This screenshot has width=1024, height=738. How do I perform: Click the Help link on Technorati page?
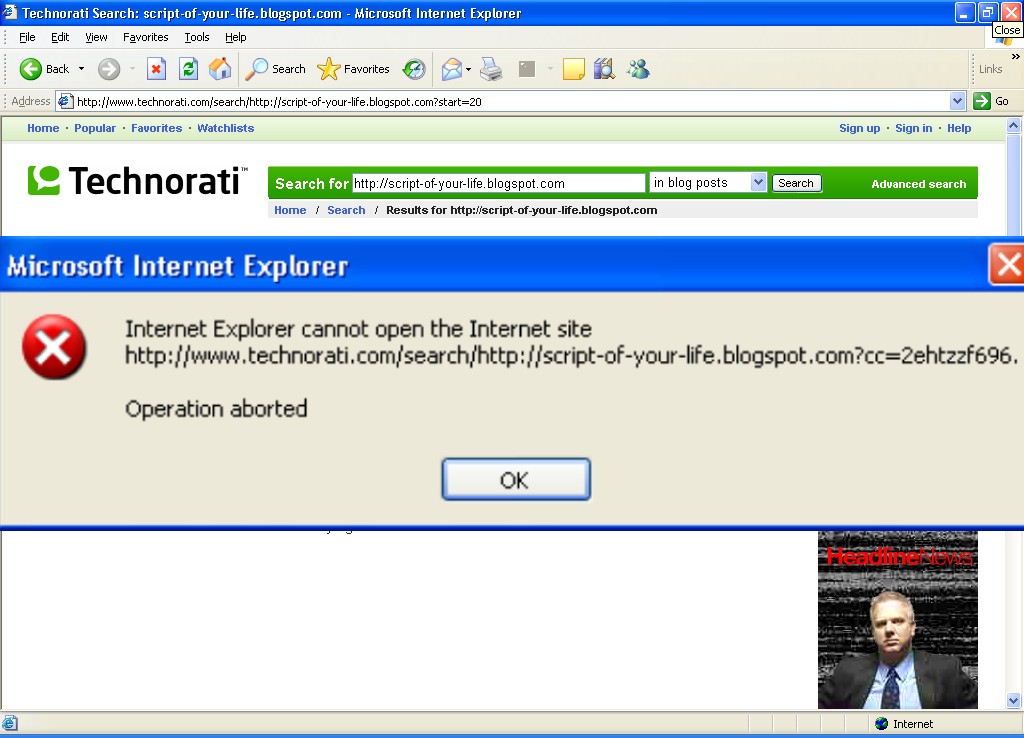(959, 128)
